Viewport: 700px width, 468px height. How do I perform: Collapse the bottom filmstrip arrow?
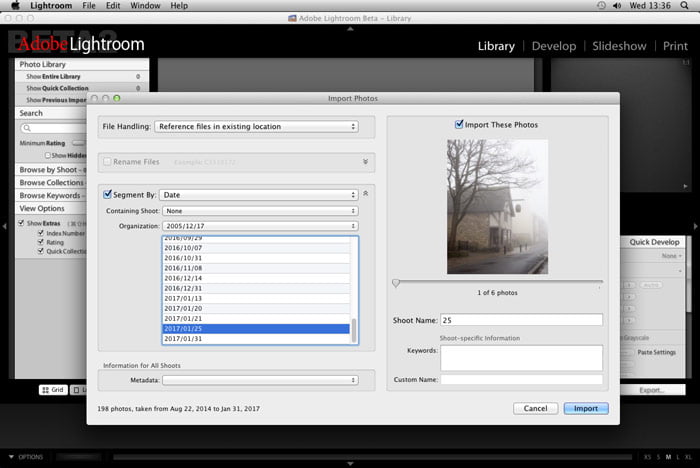(350, 464)
